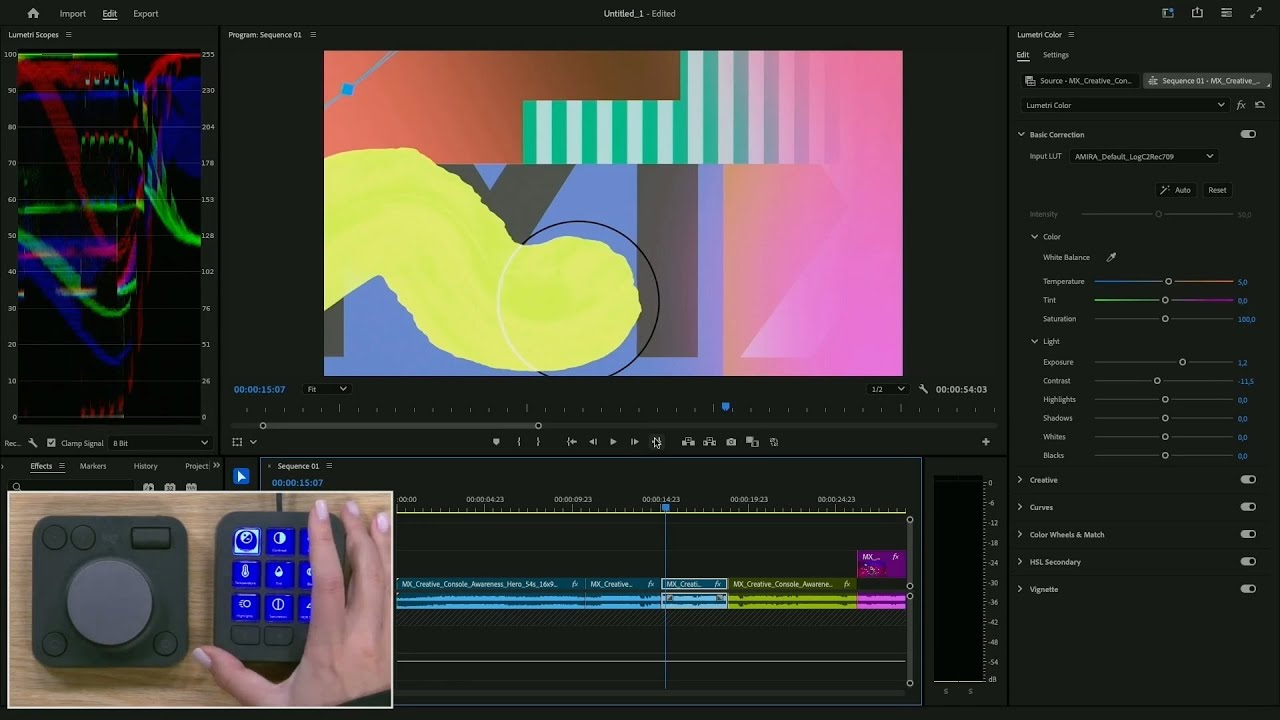This screenshot has height=720, width=1280.
Task: Pick white balance with the eyedropper
Action: (x=1110, y=257)
